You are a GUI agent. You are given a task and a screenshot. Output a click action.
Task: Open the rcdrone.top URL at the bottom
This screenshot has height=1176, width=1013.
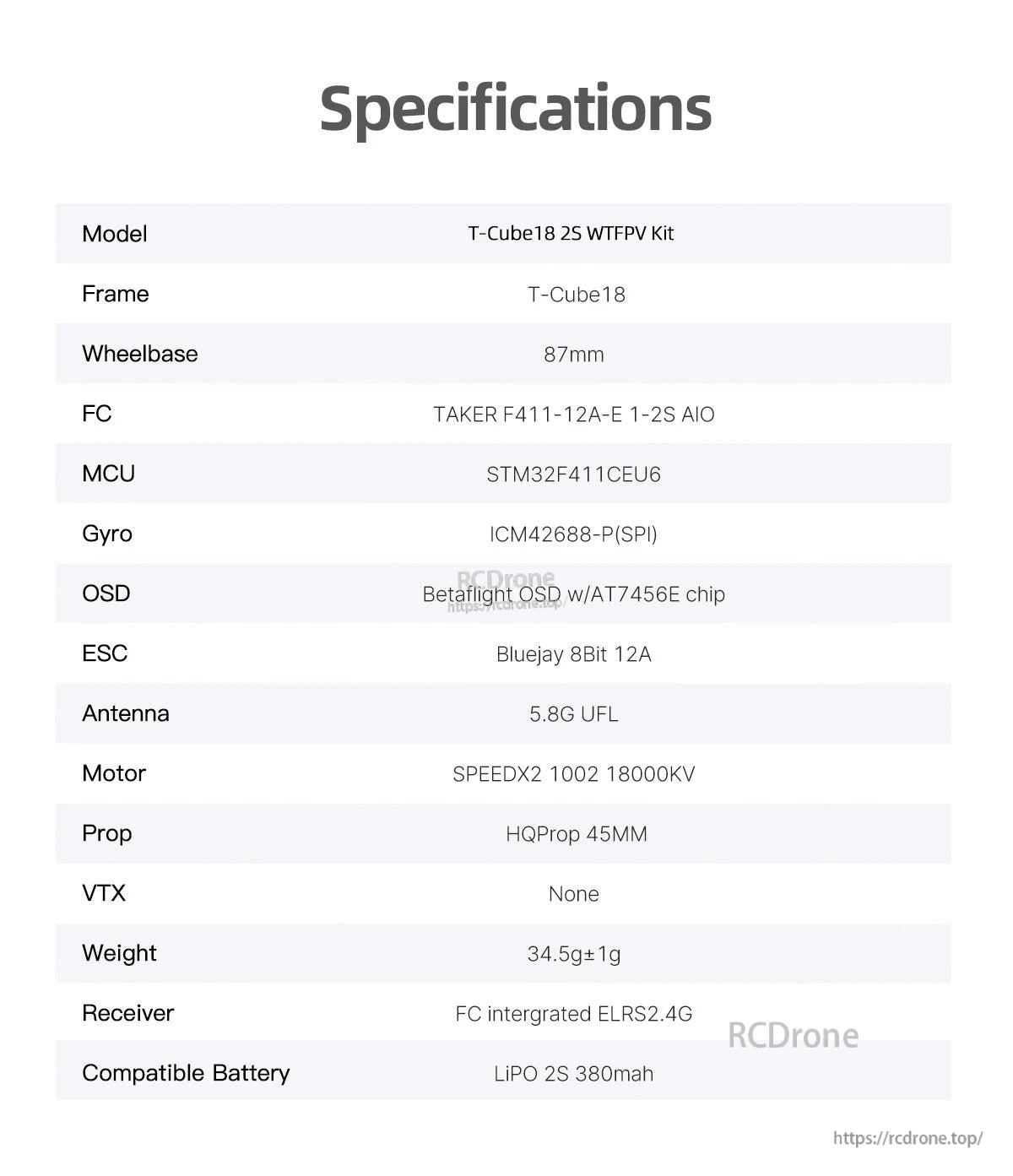[x=907, y=1138]
